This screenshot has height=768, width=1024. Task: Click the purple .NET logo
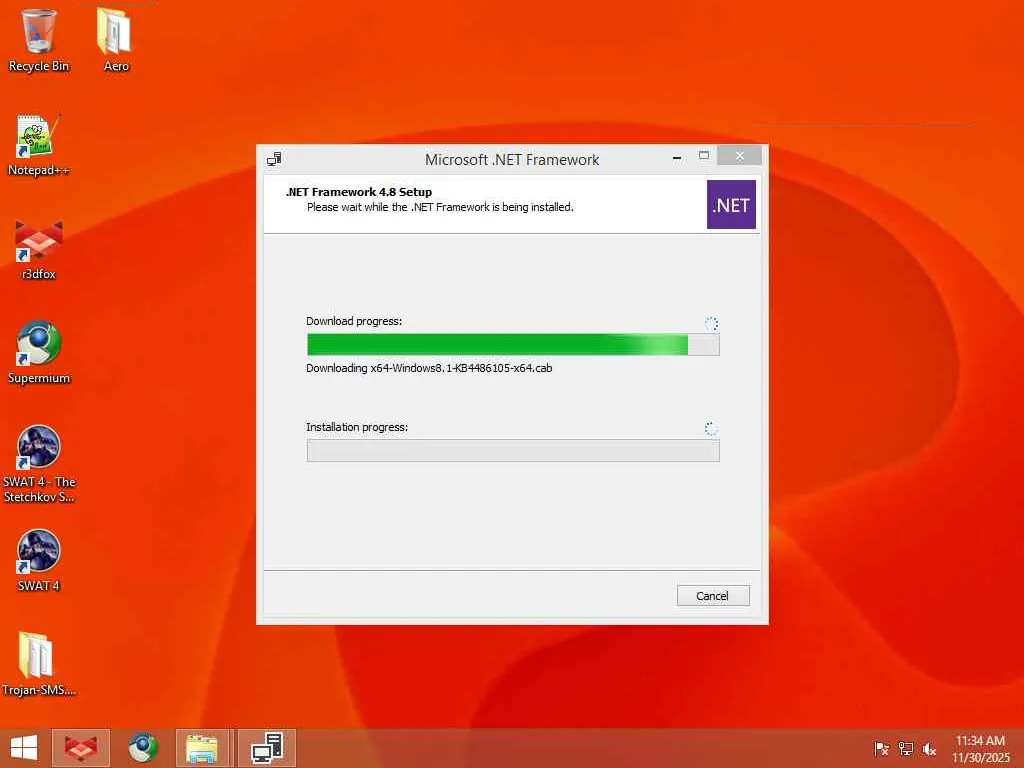tap(731, 204)
